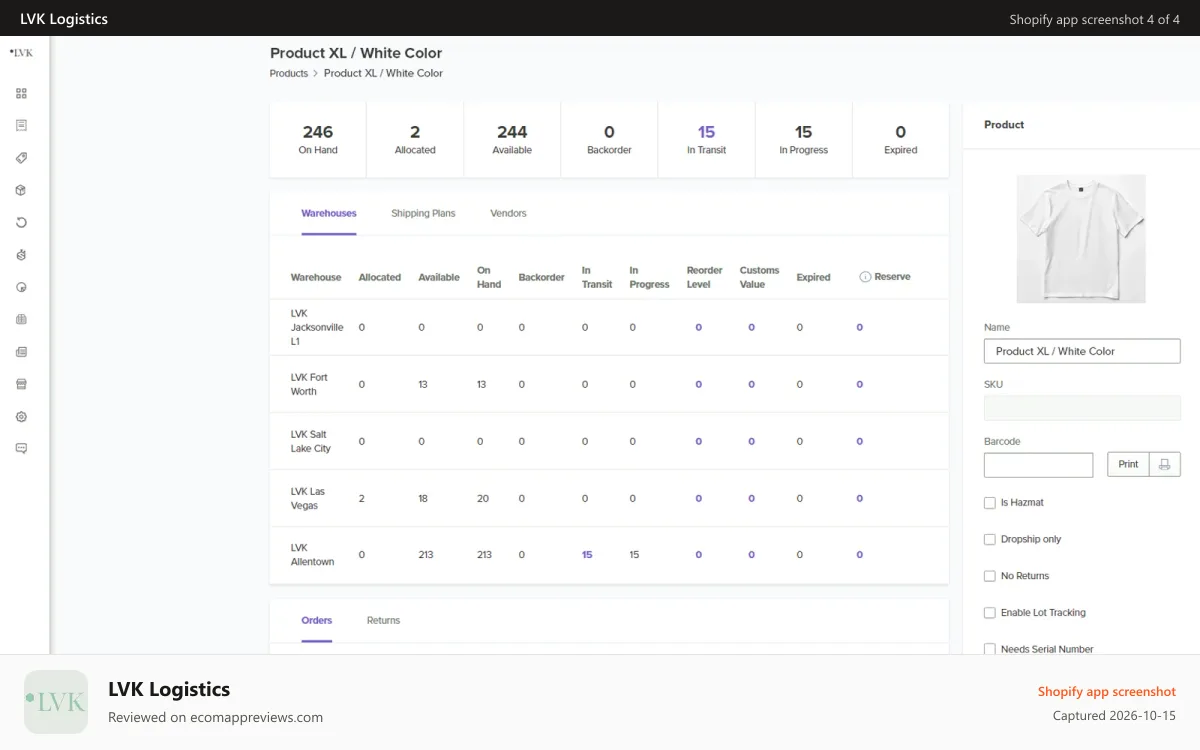The width and height of the screenshot is (1200, 750).
Task: Click the Barcode input field
Action: 1038,465
